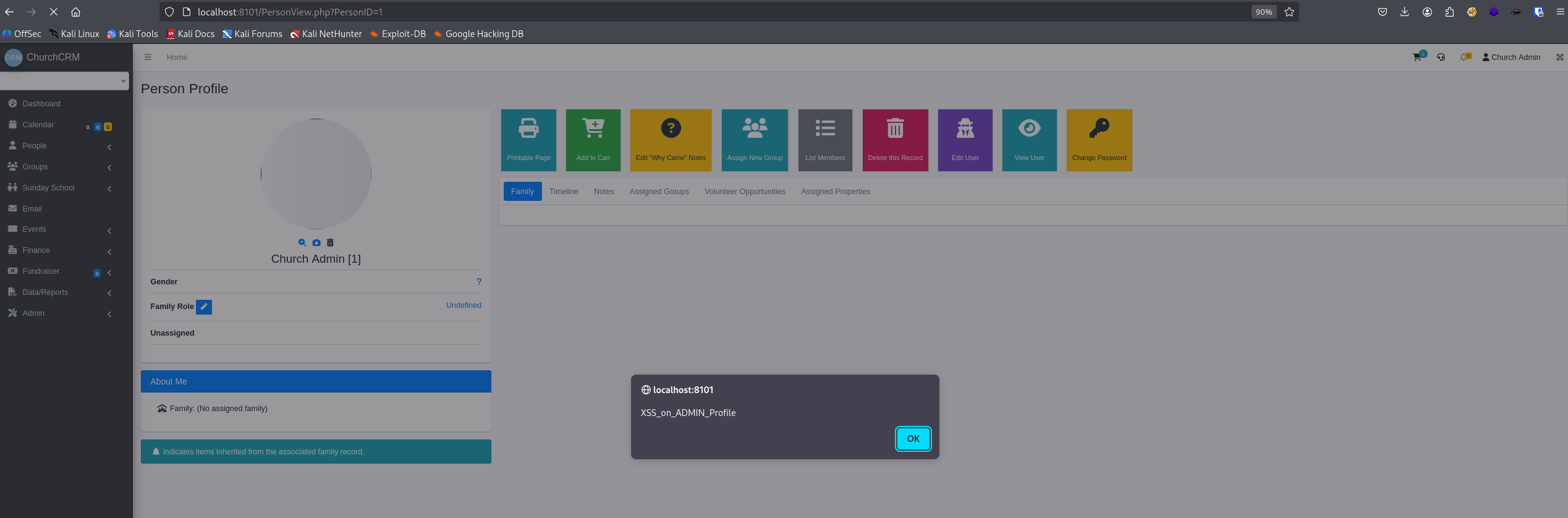Click the shopping cart icon in header
This screenshot has height=518, width=1568.
click(x=1417, y=57)
